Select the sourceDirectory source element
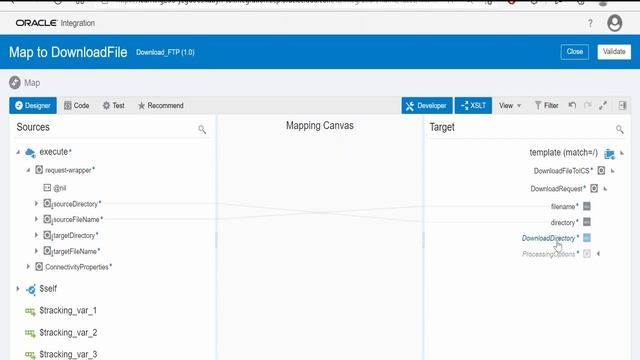Image resolution: width=640 pixels, height=360 pixels. pyautogui.click(x=77, y=204)
